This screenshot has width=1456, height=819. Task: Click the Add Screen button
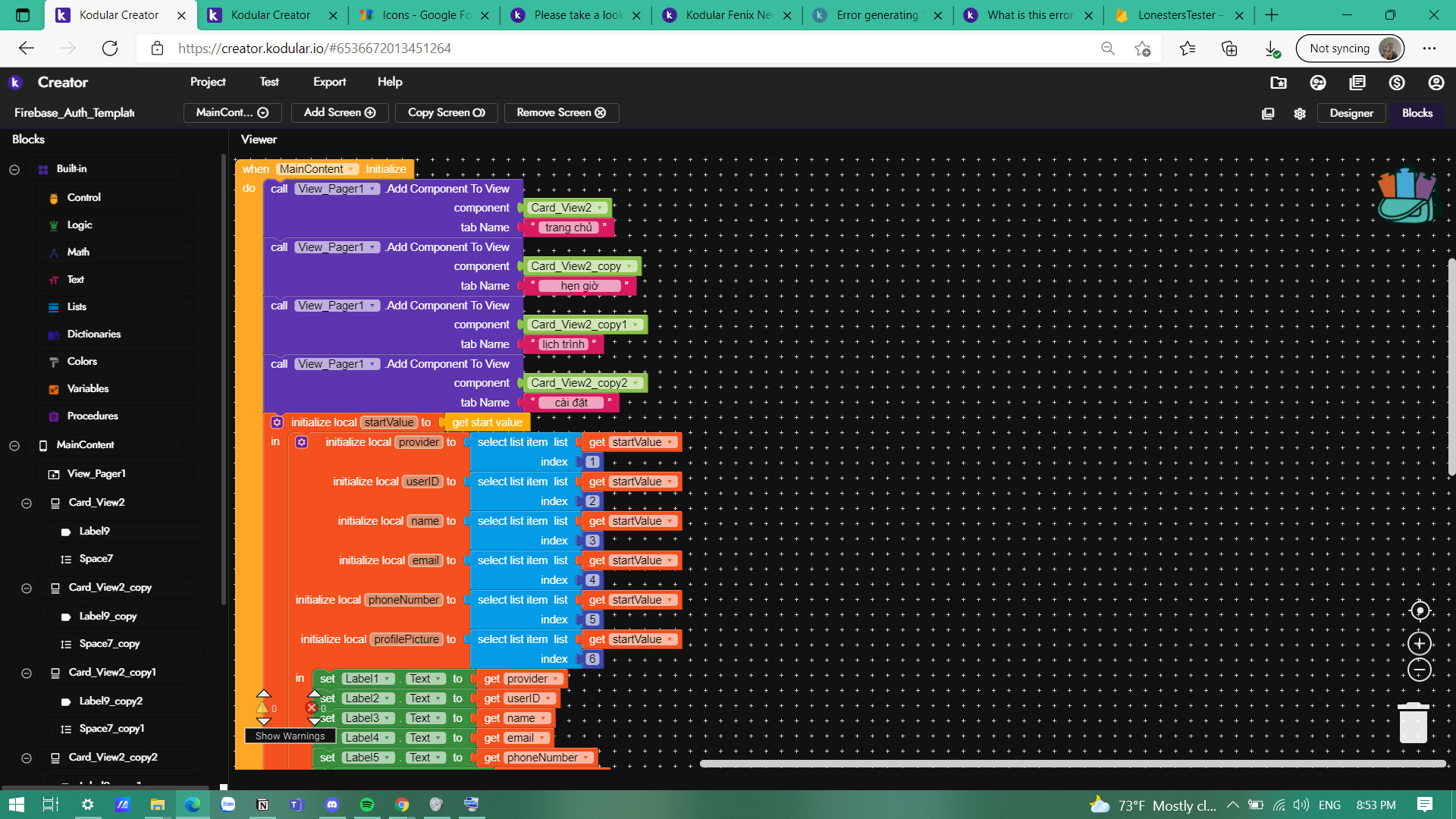(x=340, y=113)
